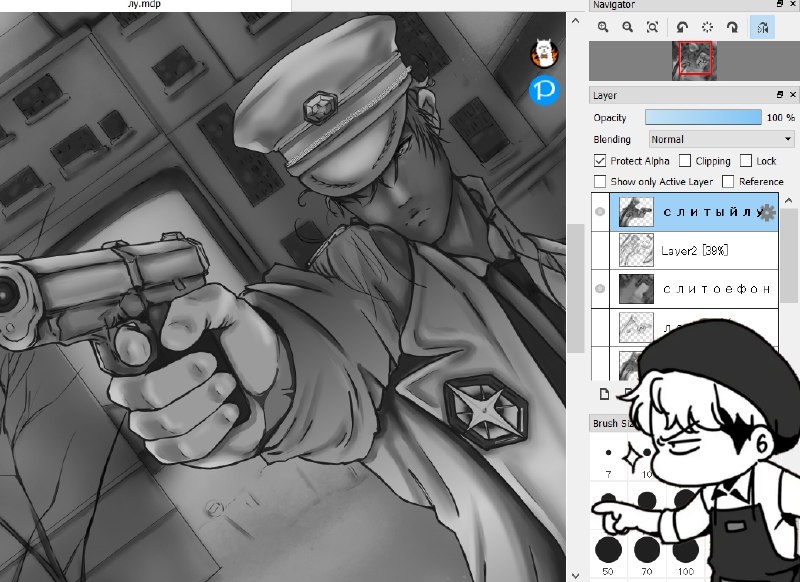800x582 pixels.
Task: Click the fit-to-window zoom icon
Action: coord(652,27)
